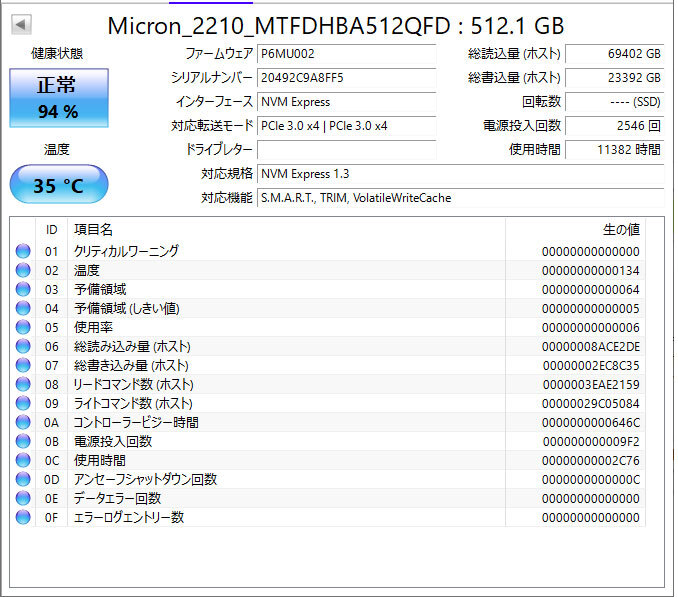
Task: Select the 使用率 attribute name
Action: (93, 327)
